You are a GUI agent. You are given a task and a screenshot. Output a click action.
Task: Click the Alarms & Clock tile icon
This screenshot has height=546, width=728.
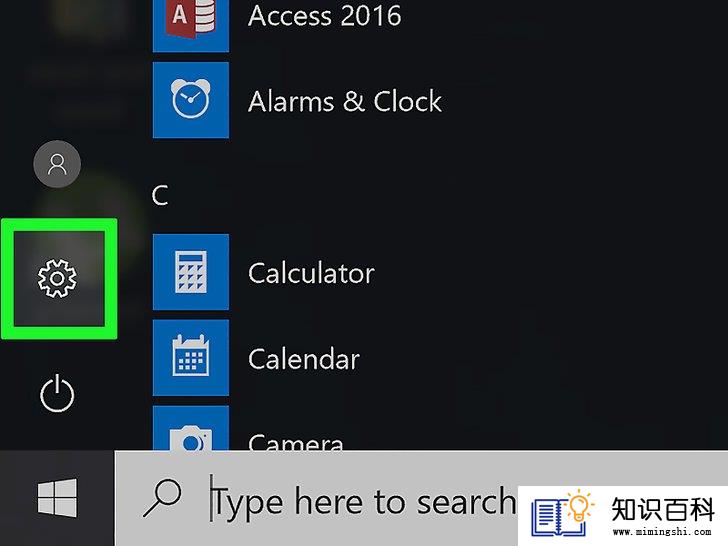191,100
